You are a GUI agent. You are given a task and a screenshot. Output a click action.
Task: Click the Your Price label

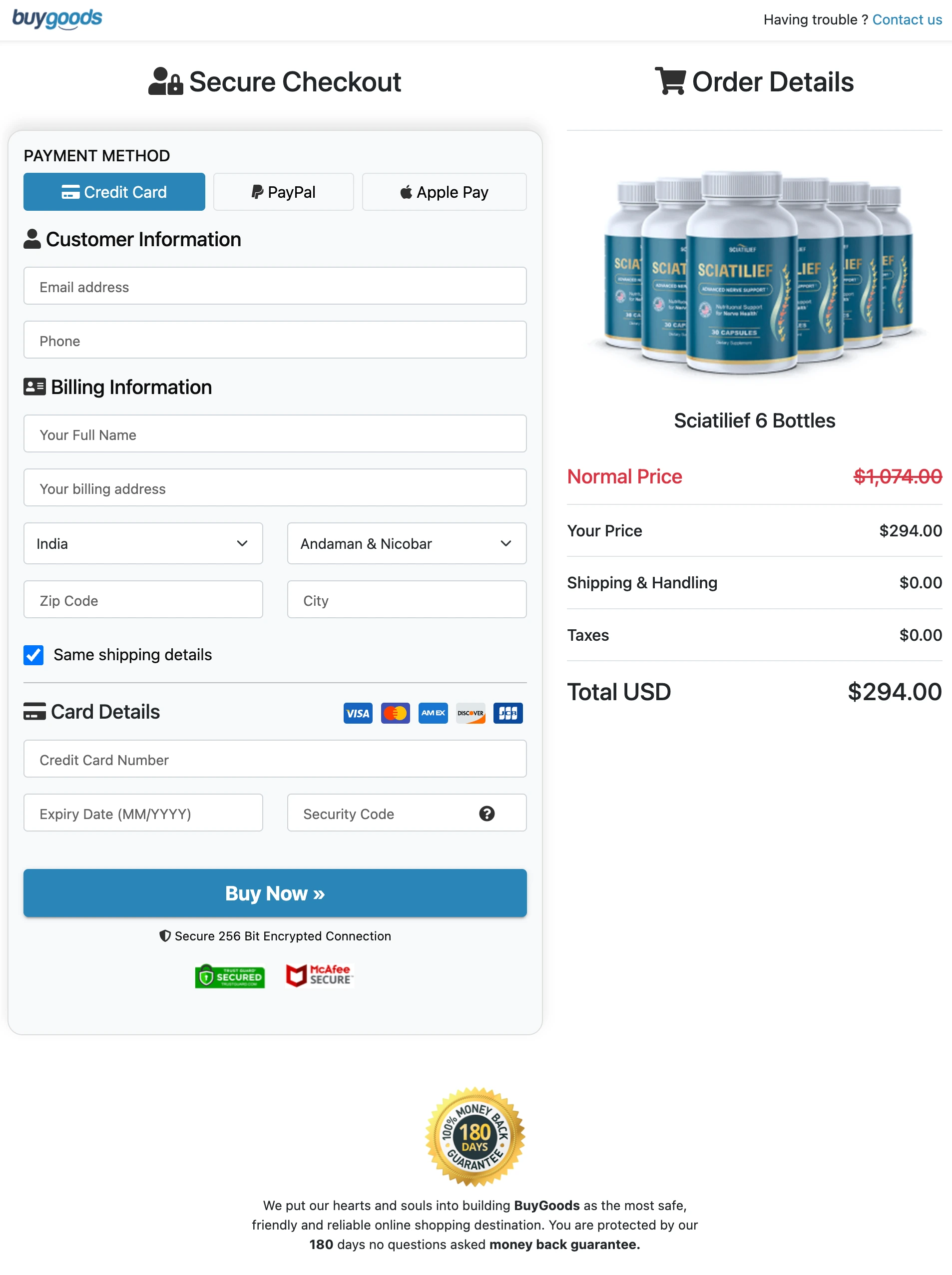pos(604,531)
